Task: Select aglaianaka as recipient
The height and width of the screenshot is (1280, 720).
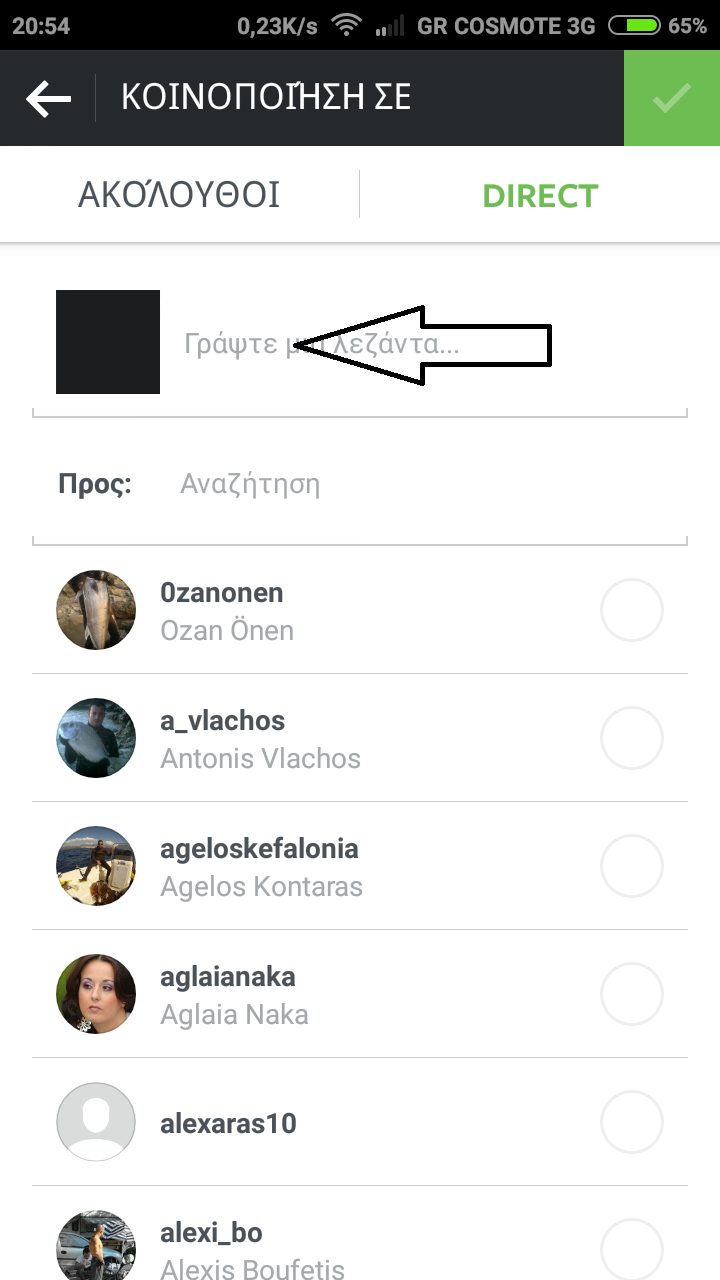Action: click(632, 994)
